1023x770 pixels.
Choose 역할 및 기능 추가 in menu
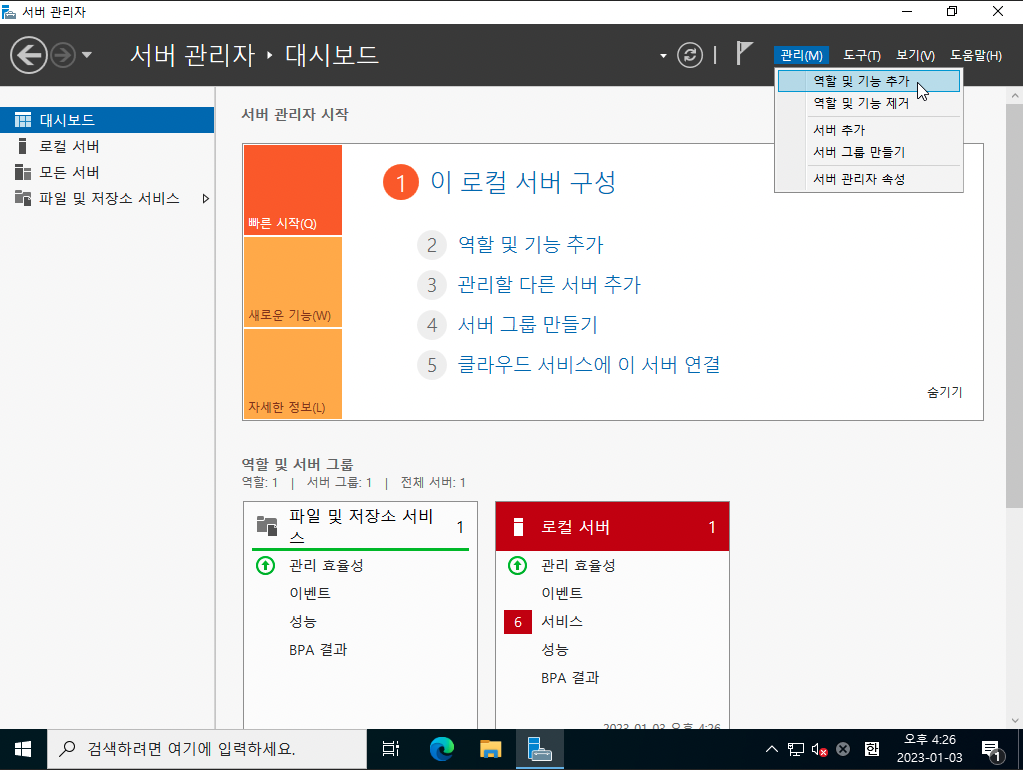click(868, 81)
